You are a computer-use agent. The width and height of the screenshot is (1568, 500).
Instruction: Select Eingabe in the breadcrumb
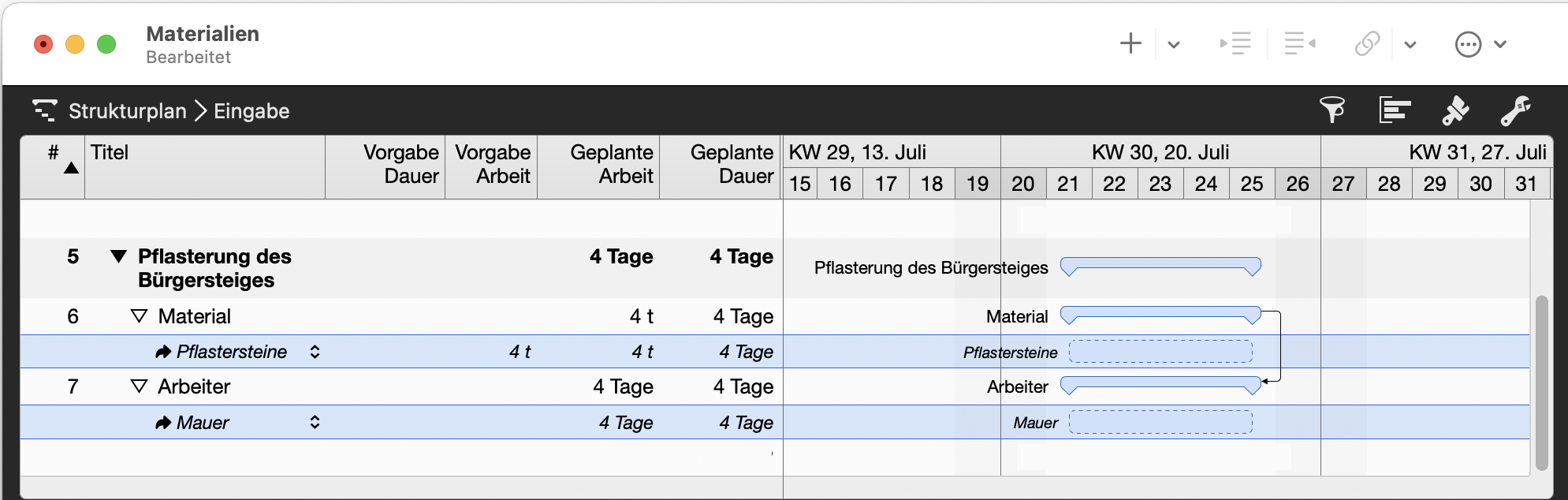(251, 111)
